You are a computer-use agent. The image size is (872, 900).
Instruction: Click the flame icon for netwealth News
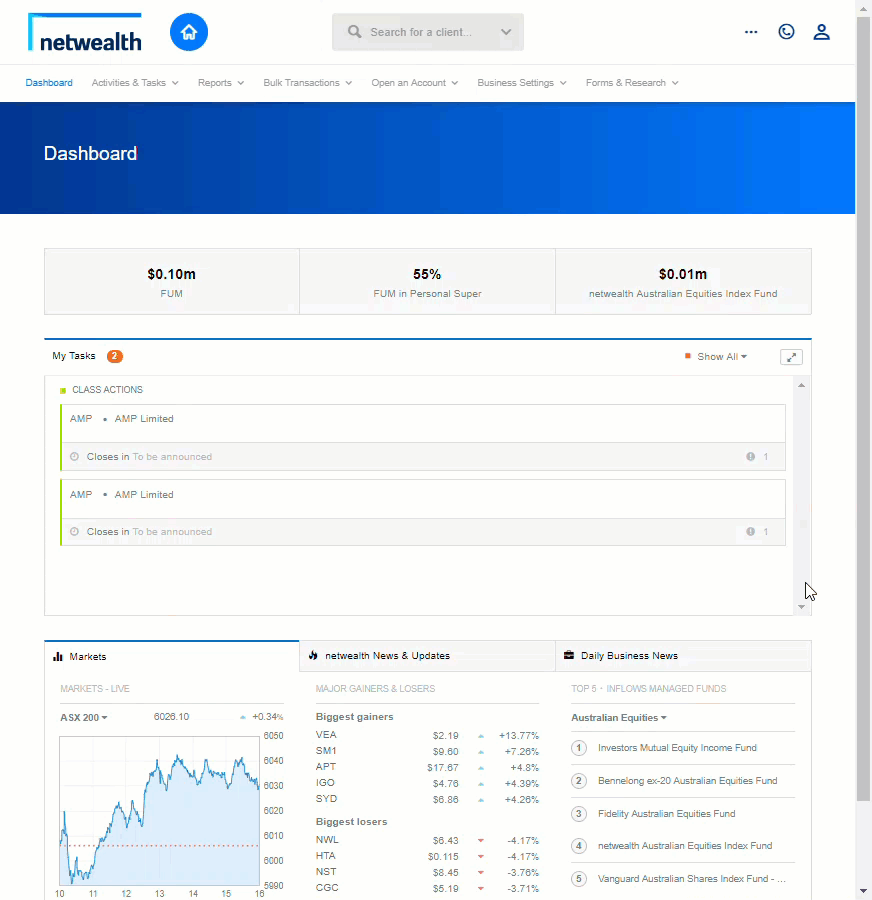point(313,655)
